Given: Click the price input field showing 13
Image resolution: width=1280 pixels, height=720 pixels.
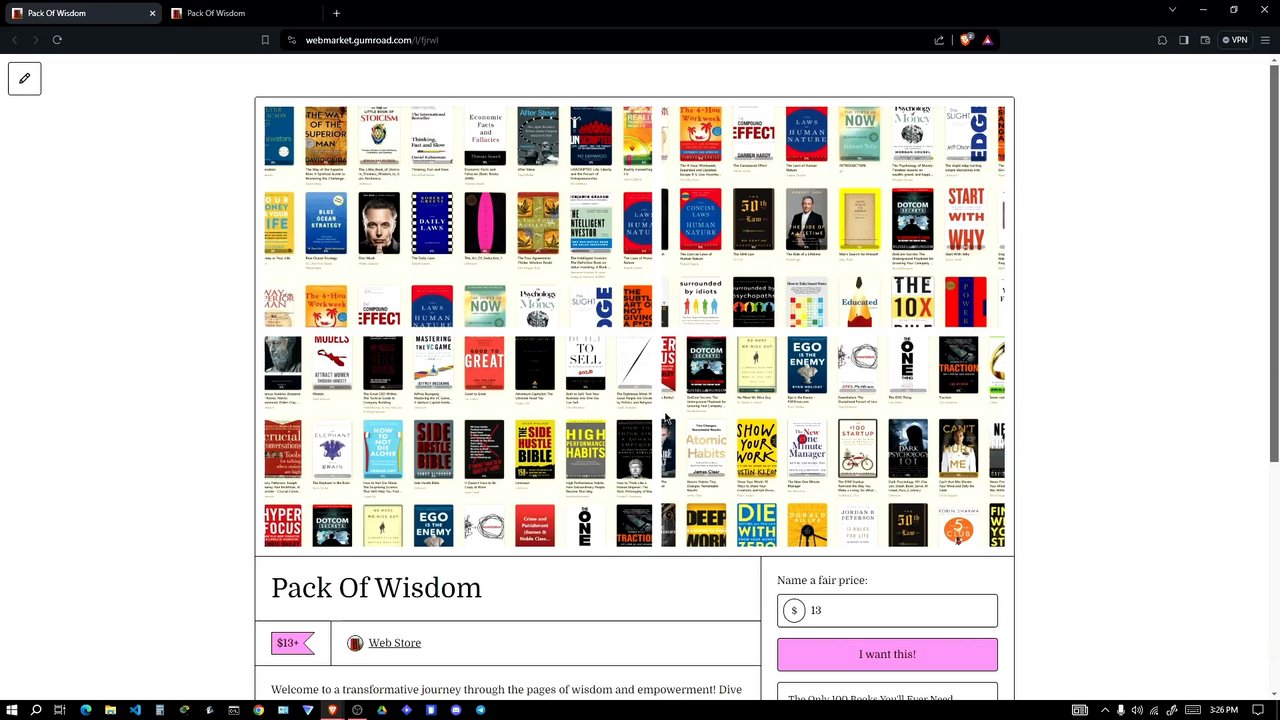Looking at the screenshot, I should [887, 610].
